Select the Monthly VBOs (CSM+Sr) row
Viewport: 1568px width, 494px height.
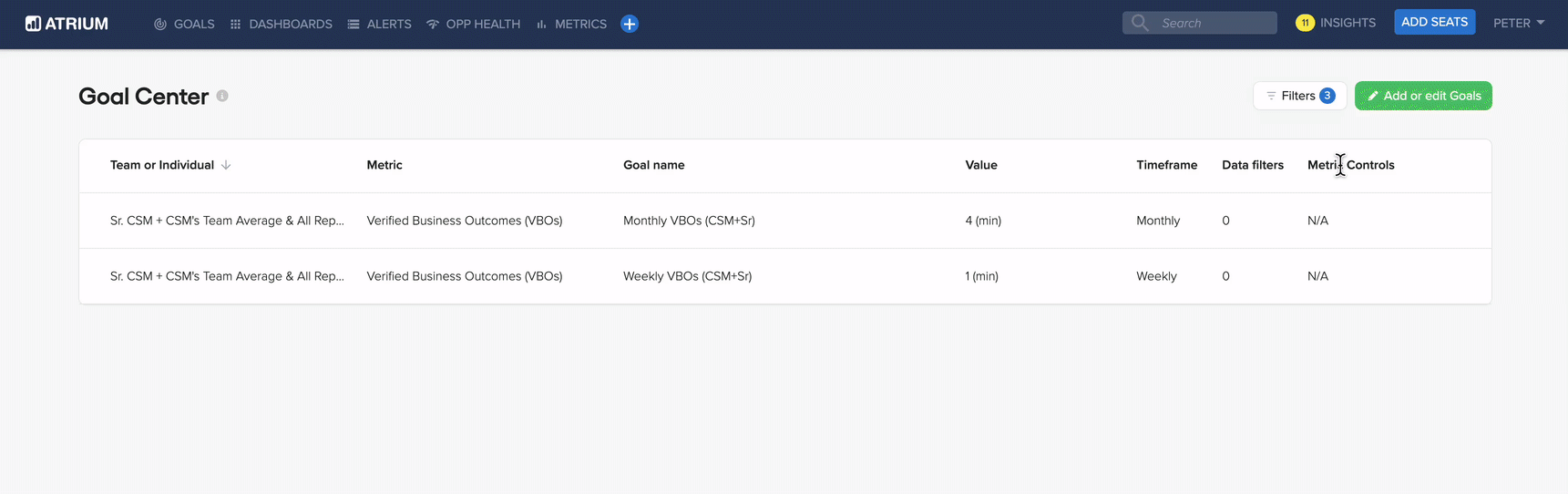(785, 221)
